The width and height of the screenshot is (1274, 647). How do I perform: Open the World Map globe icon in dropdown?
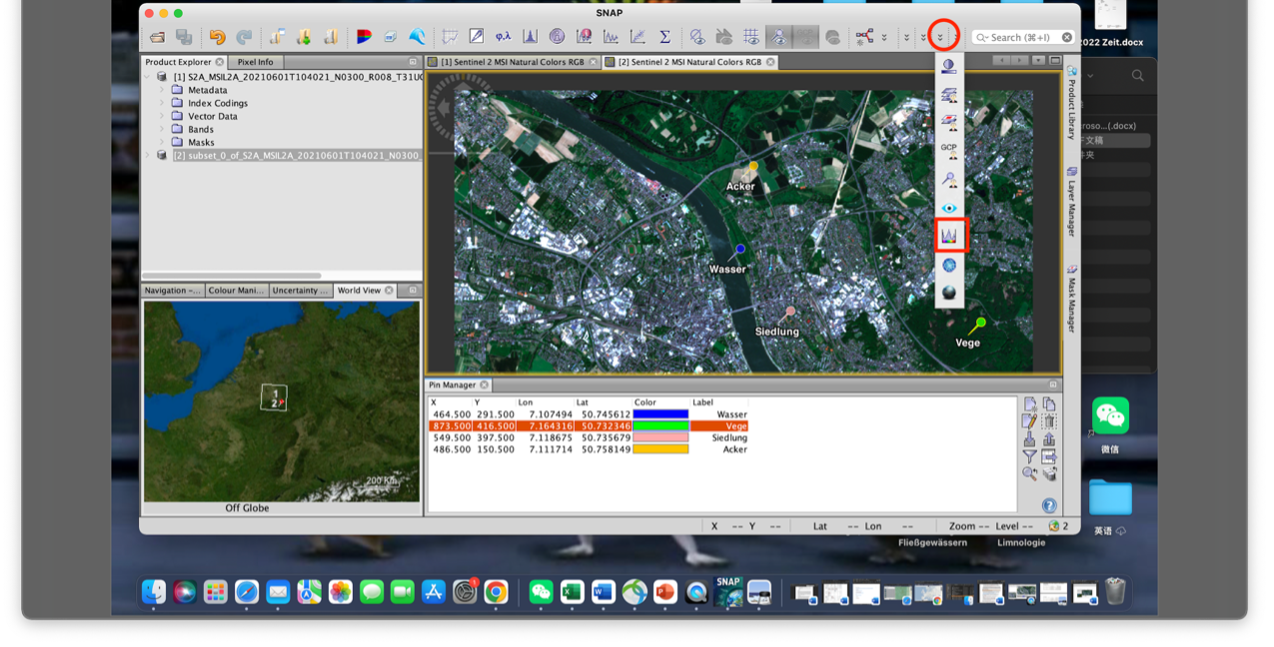click(x=949, y=265)
